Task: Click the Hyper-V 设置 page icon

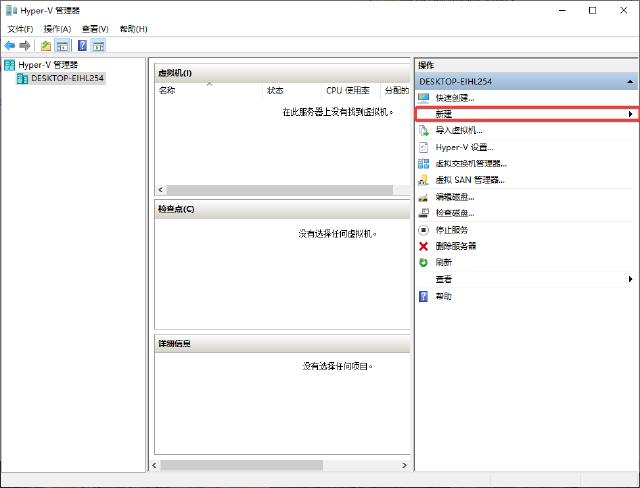Action: pyautogui.click(x=424, y=147)
